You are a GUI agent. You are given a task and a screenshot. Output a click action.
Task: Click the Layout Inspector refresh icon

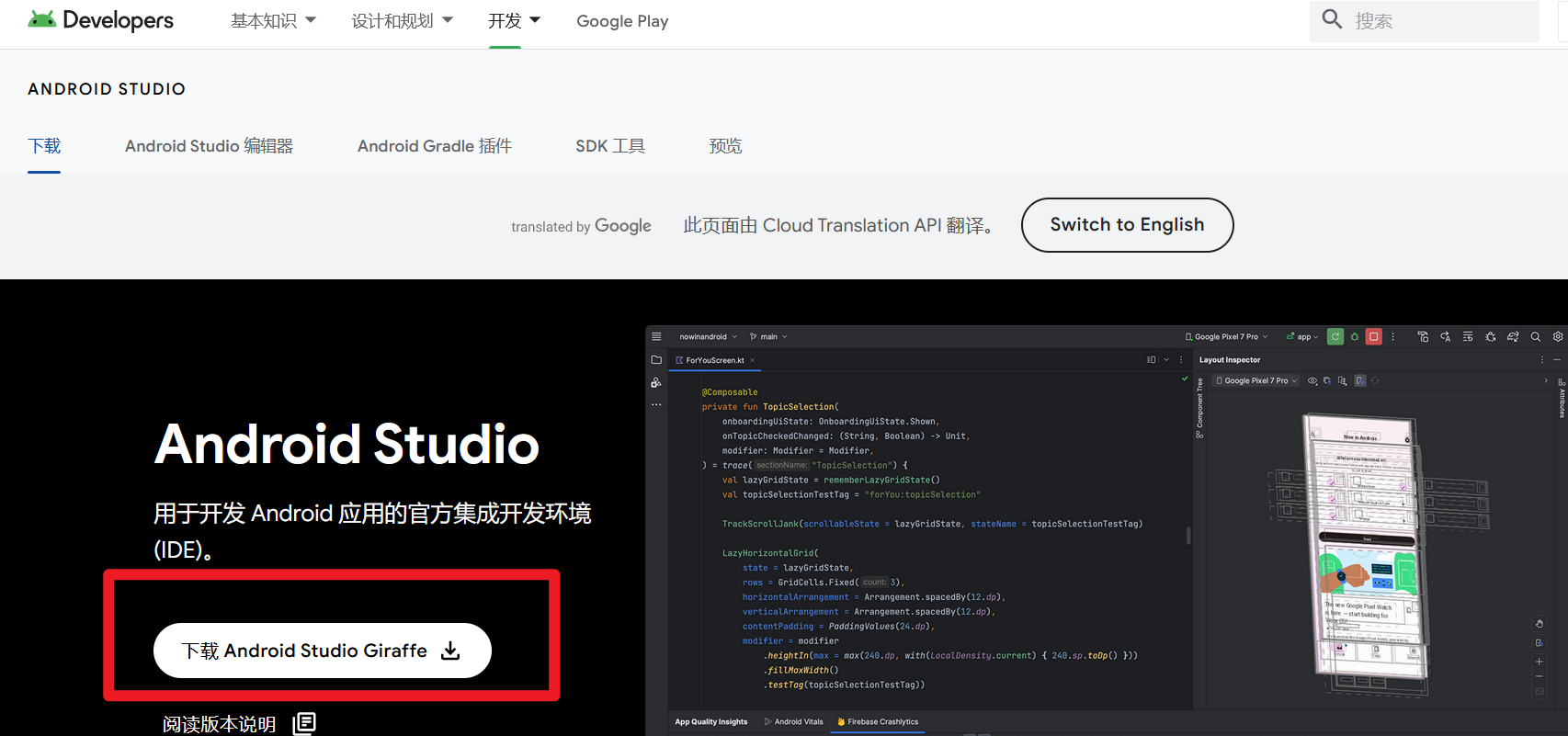[x=1375, y=380]
